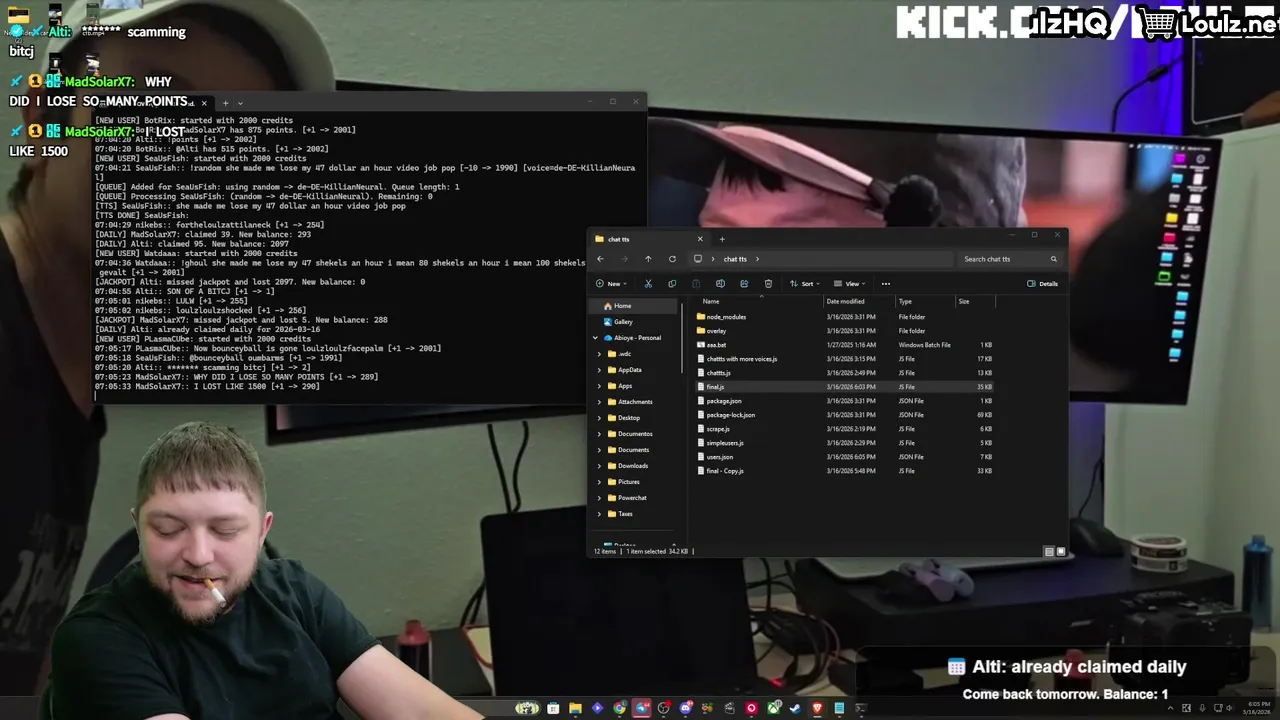1280x720 pixels.
Task: Collapse Abioye - Personal tree node
Action: click(x=596, y=338)
